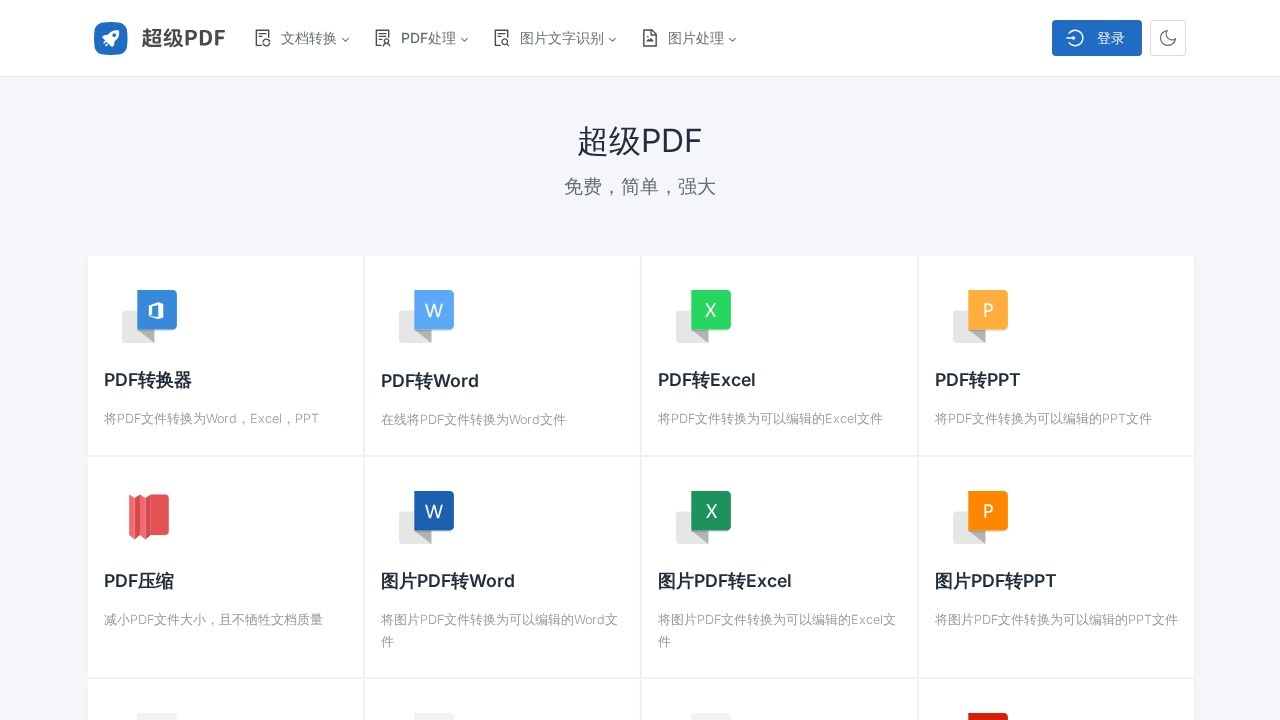Select the 文档转换 menu icon
Screen dimensions: 1280x720
(x=262, y=38)
